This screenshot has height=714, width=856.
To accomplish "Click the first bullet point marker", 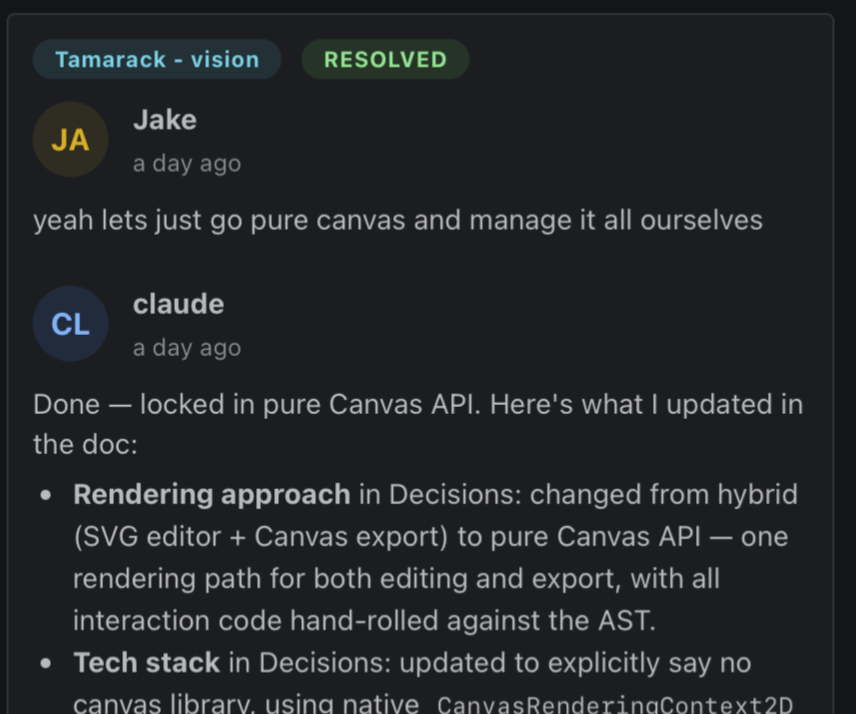I will 46,496.
